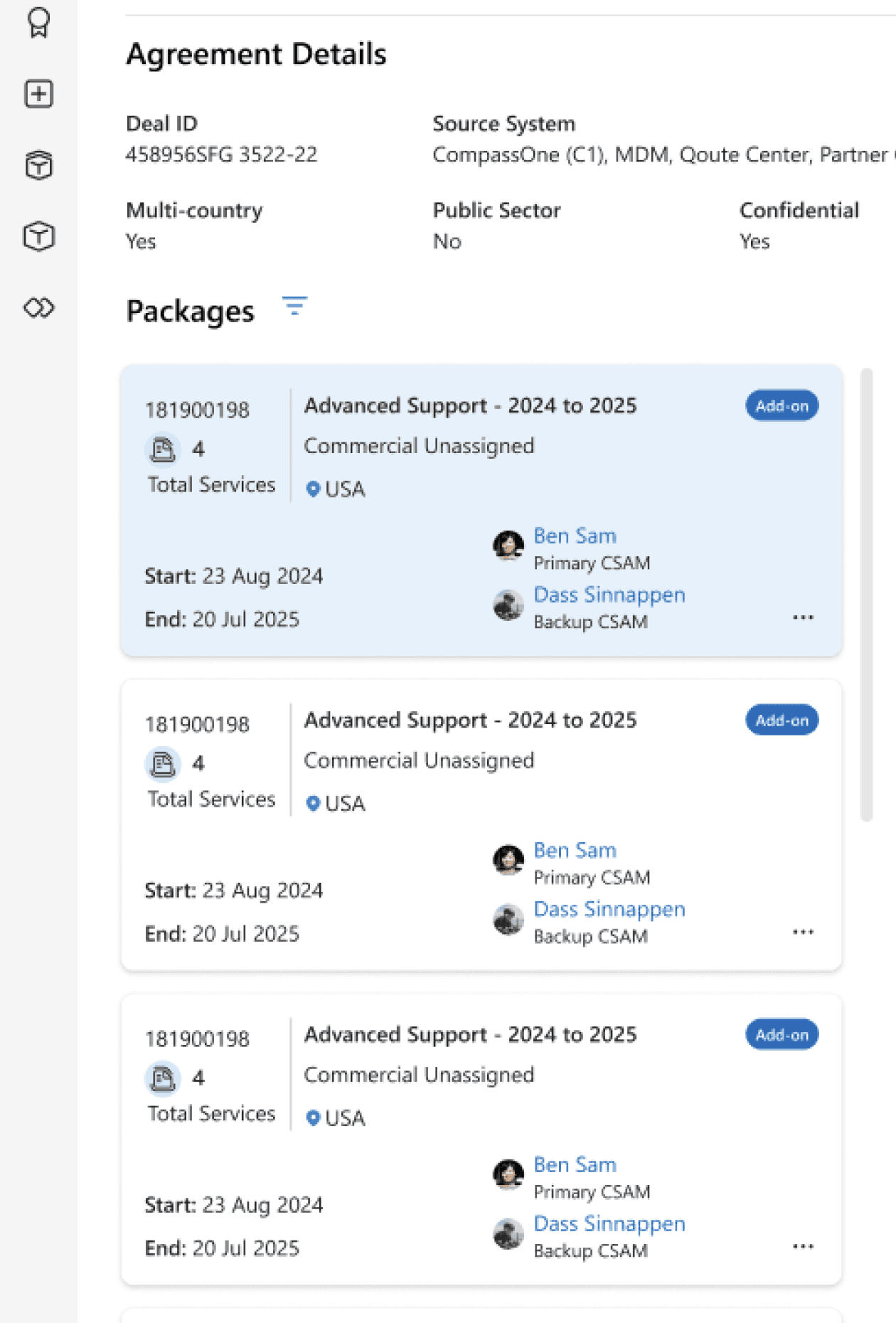The image size is (896, 1323).
Task: Click the interlocking links sidebar icon
Action: 39,308
